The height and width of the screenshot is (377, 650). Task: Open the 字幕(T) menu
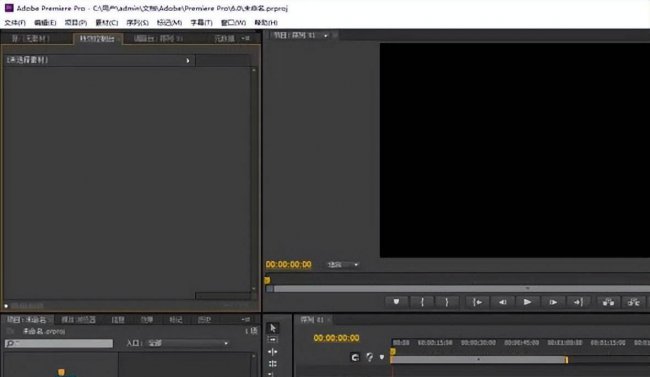pos(201,22)
